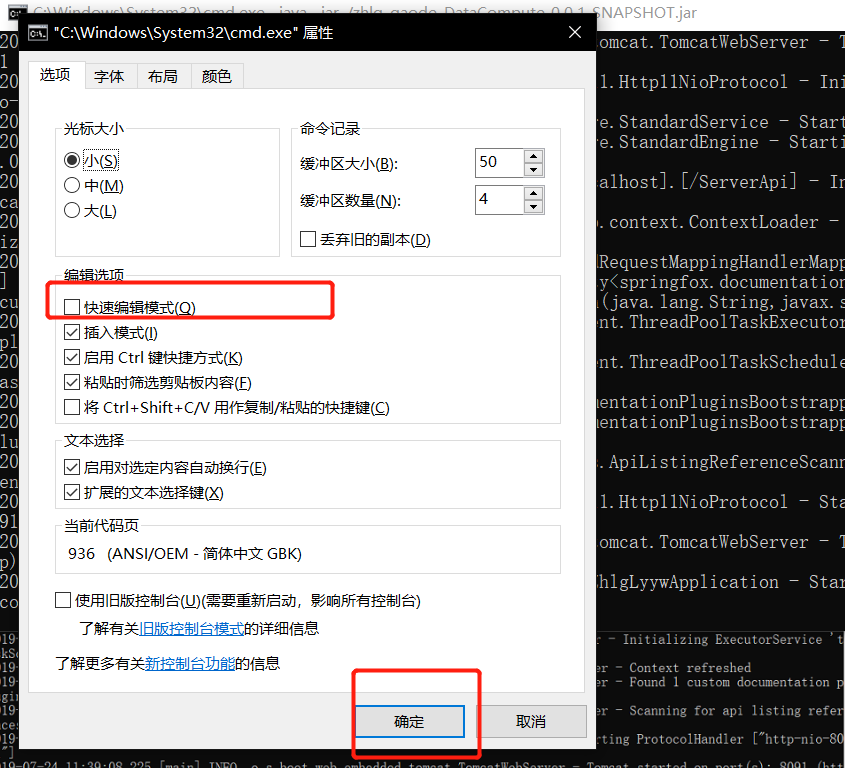The width and height of the screenshot is (845, 768).
Task: Close the cmd.exe properties dialog
Action: 575,32
